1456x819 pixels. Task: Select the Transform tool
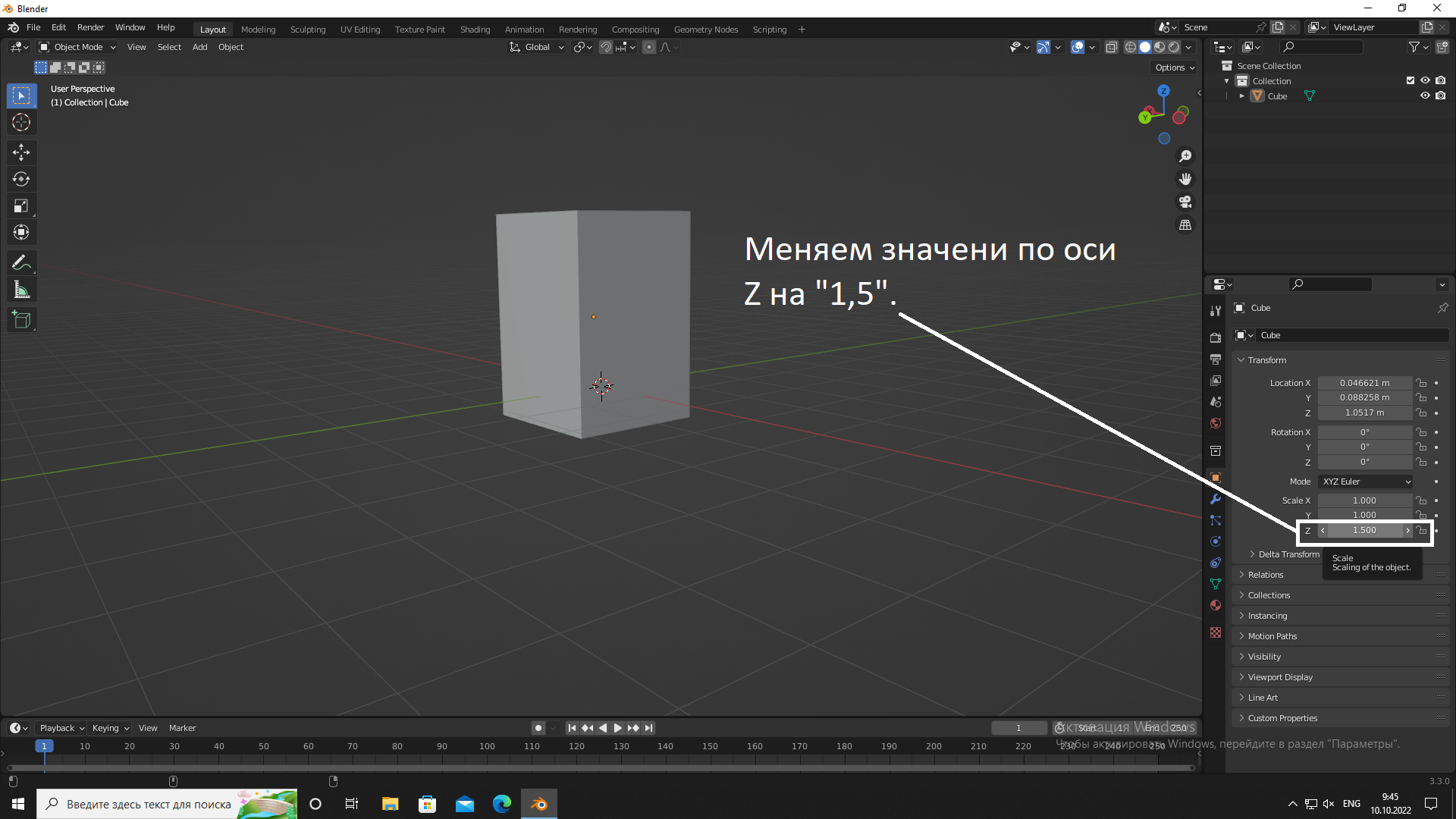pyautogui.click(x=21, y=232)
